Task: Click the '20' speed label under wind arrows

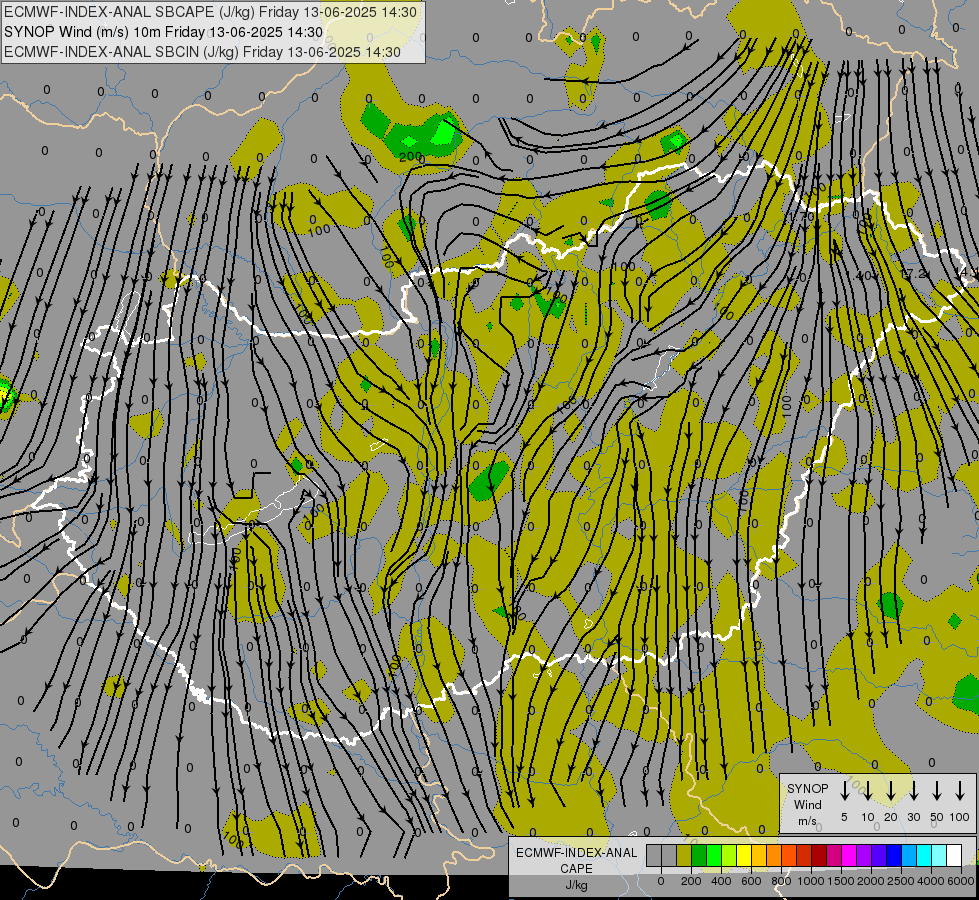Action: point(891,817)
